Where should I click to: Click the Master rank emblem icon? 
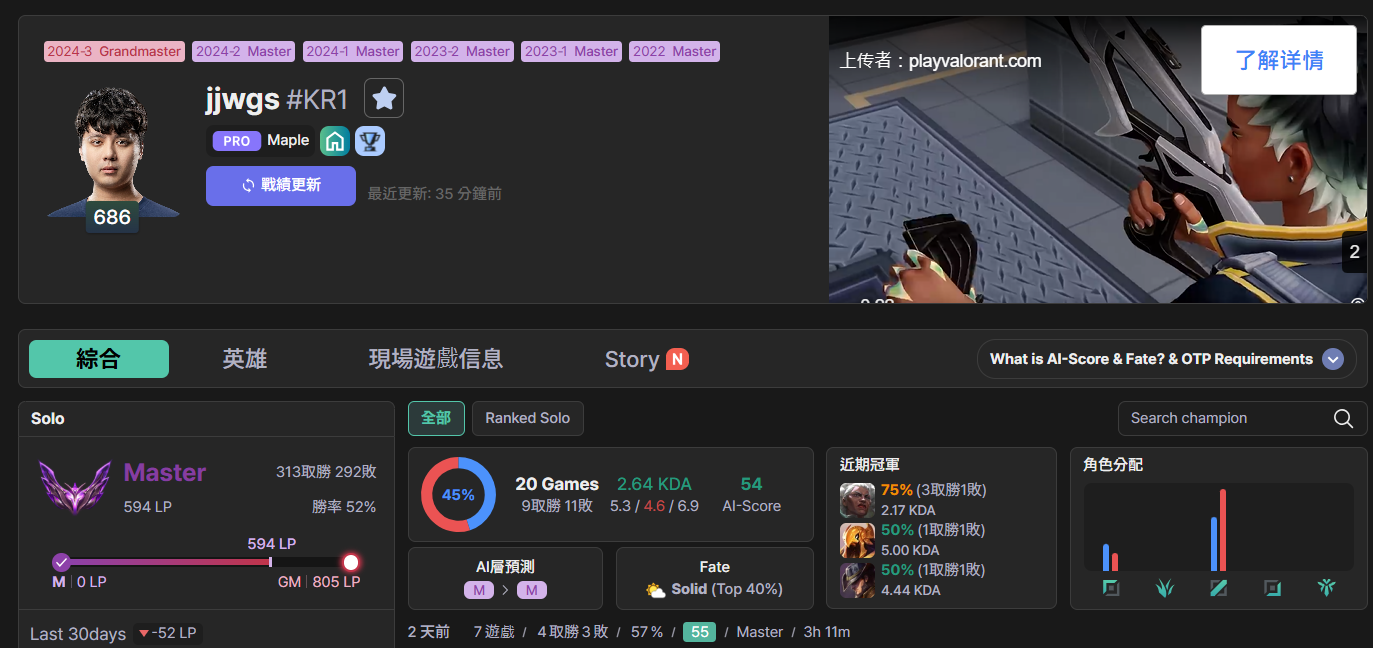74,487
